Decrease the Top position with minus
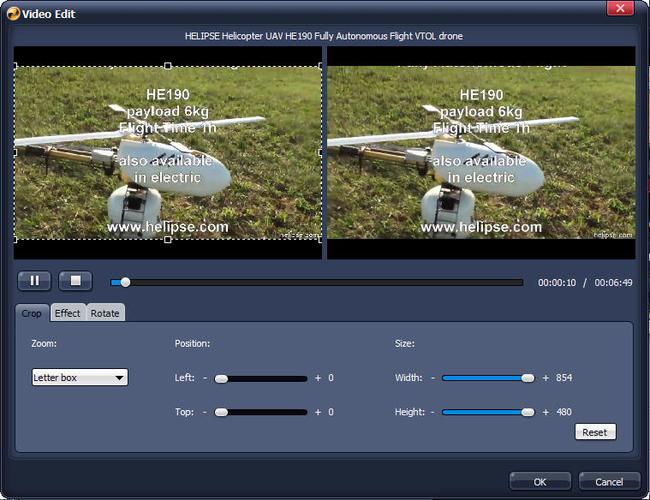Viewport: 650px width, 500px height. coord(205,412)
